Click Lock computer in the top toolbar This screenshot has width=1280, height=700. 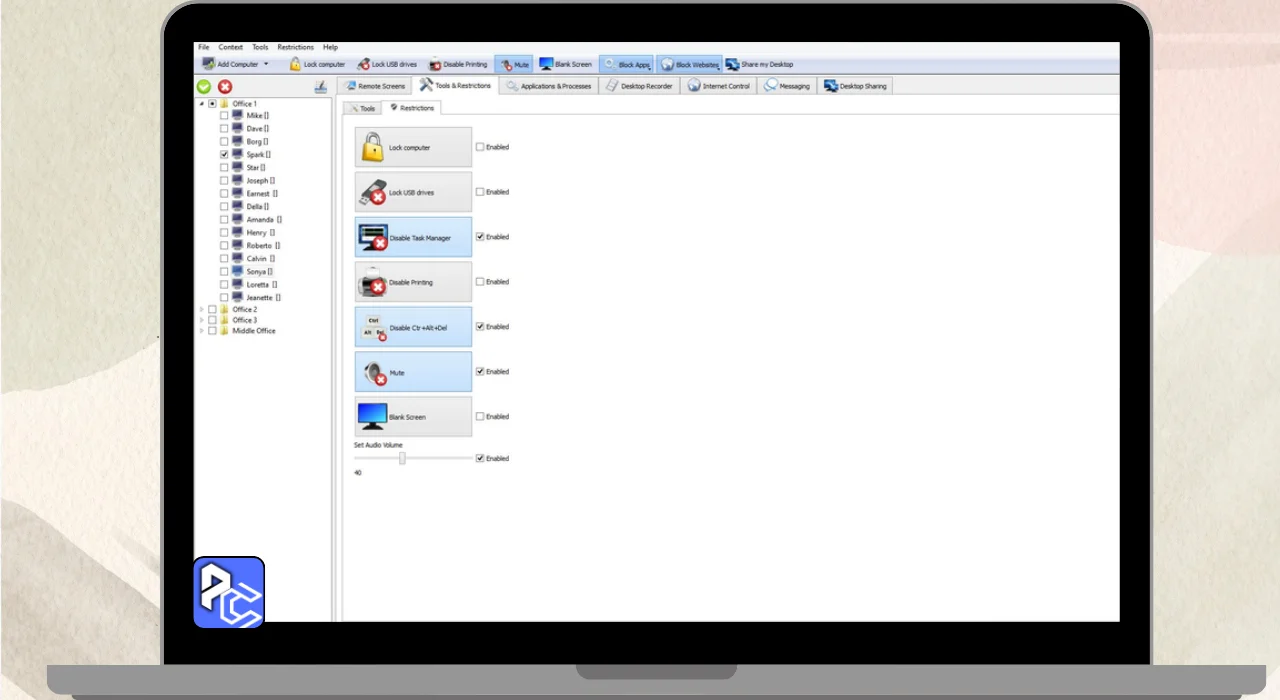pyautogui.click(x=317, y=64)
